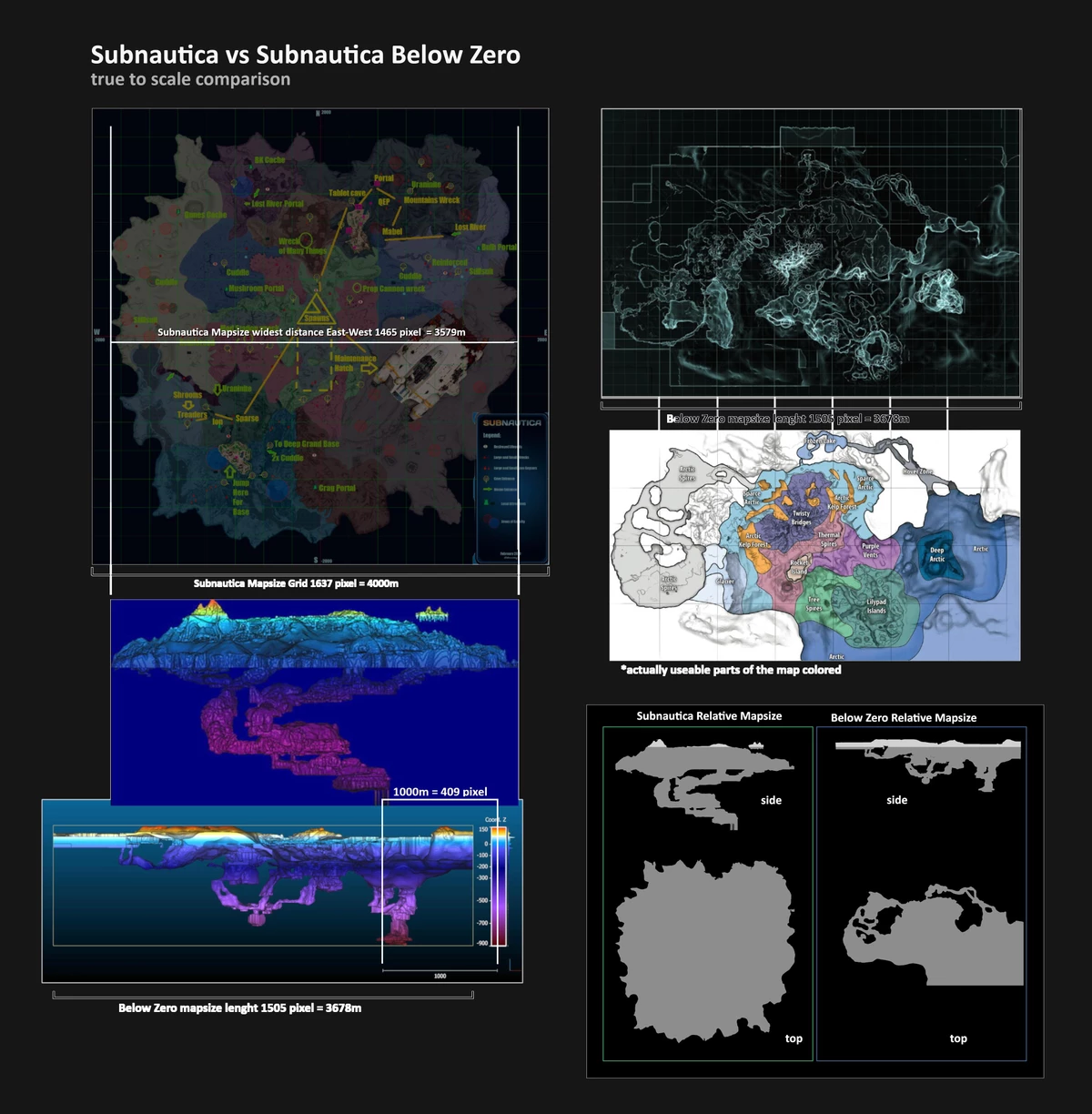Click the title Subnautica vs Subnautica Below Zero
Viewport: 1092px width, 1114px height.
click(x=306, y=55)
